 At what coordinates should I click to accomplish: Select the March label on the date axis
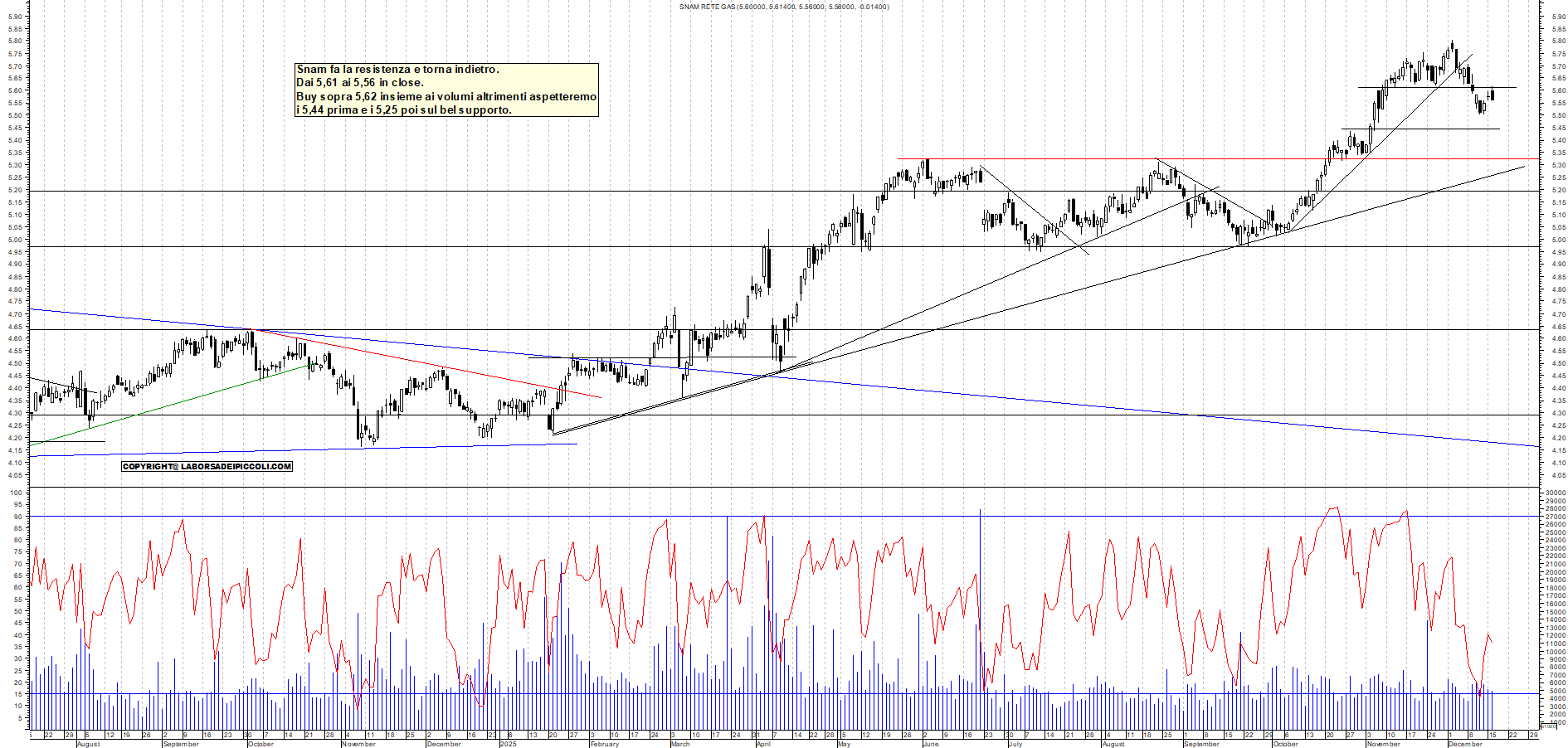[x=679, y=744]
